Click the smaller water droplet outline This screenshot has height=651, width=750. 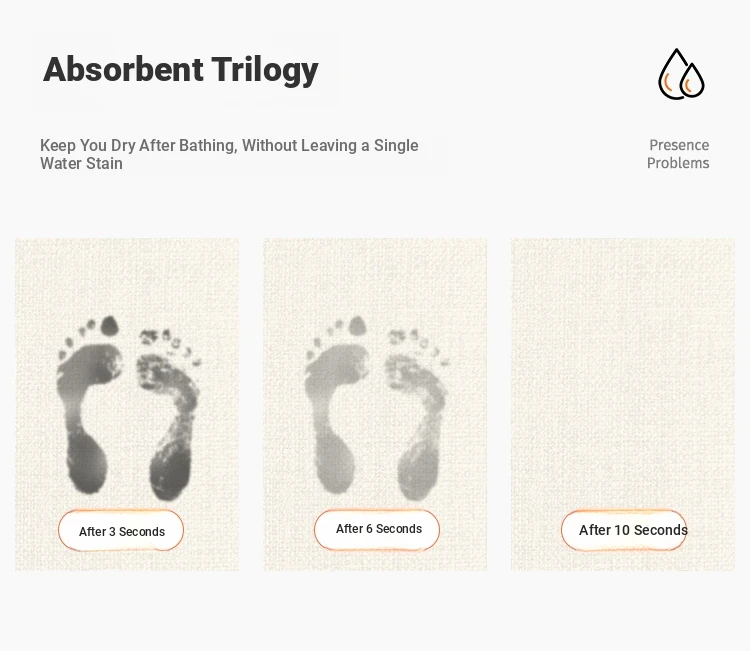coord(693,80)
